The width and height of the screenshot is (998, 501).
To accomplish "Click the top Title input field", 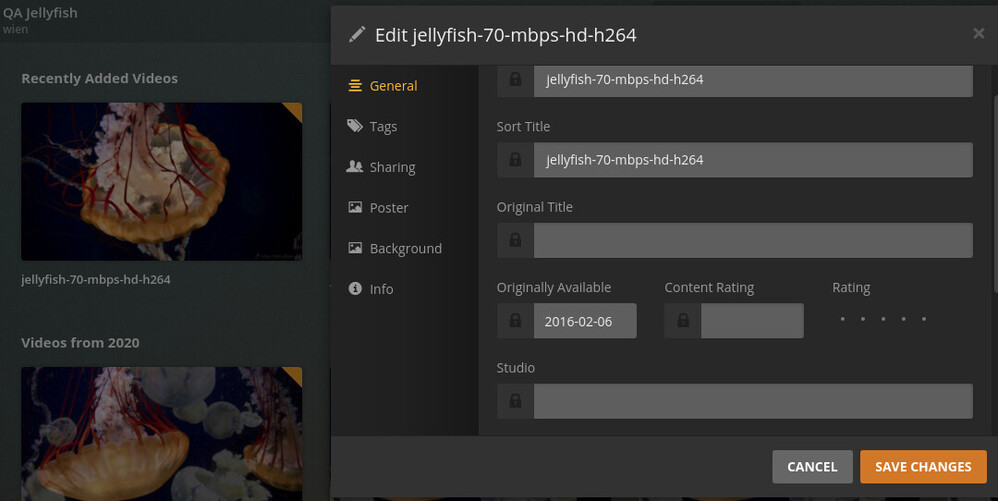I will tap(753, 80).
